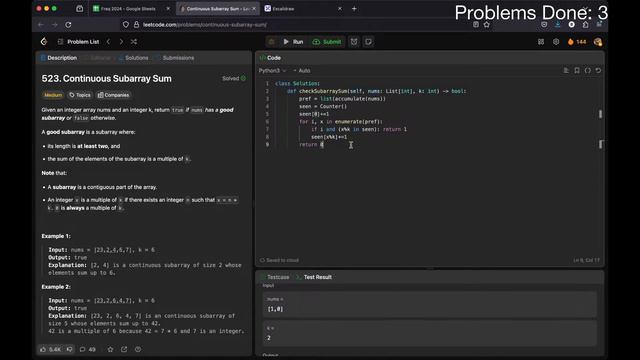Image resolution: width=640 pixels, height=360 pixels.
Task: Click the debugger icon left of Run
Action: (x=271, y=42)
